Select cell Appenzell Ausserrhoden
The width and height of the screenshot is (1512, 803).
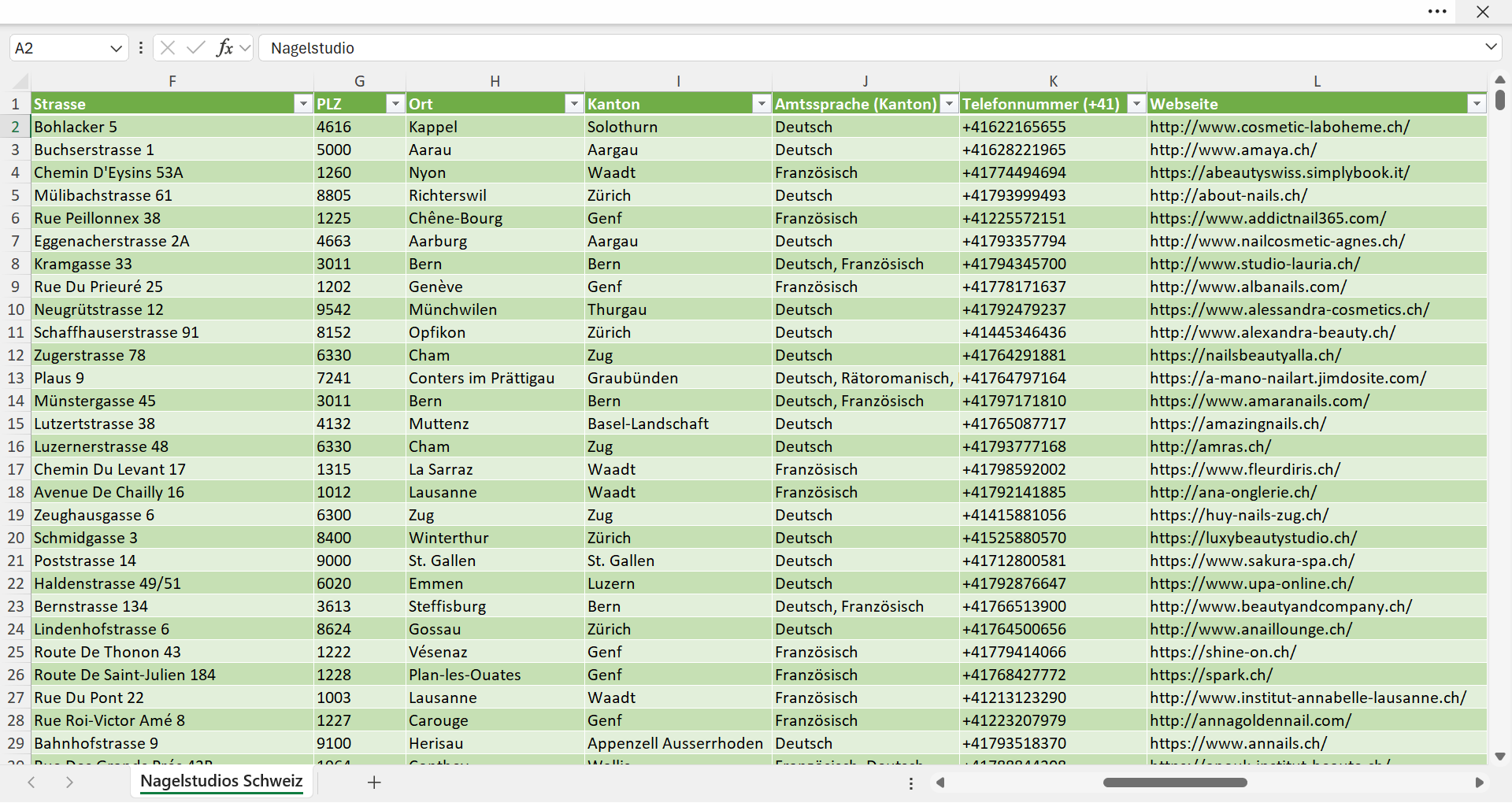coord(678,743)
